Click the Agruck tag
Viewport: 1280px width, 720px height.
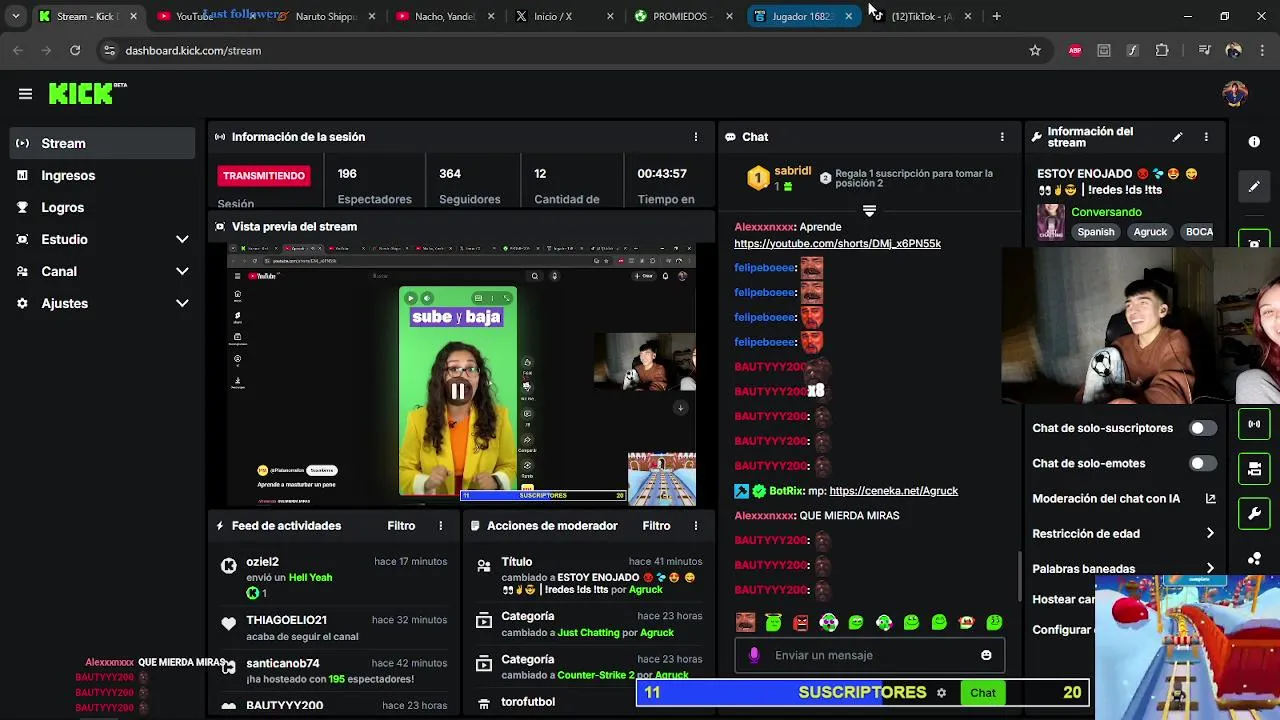1150,232
